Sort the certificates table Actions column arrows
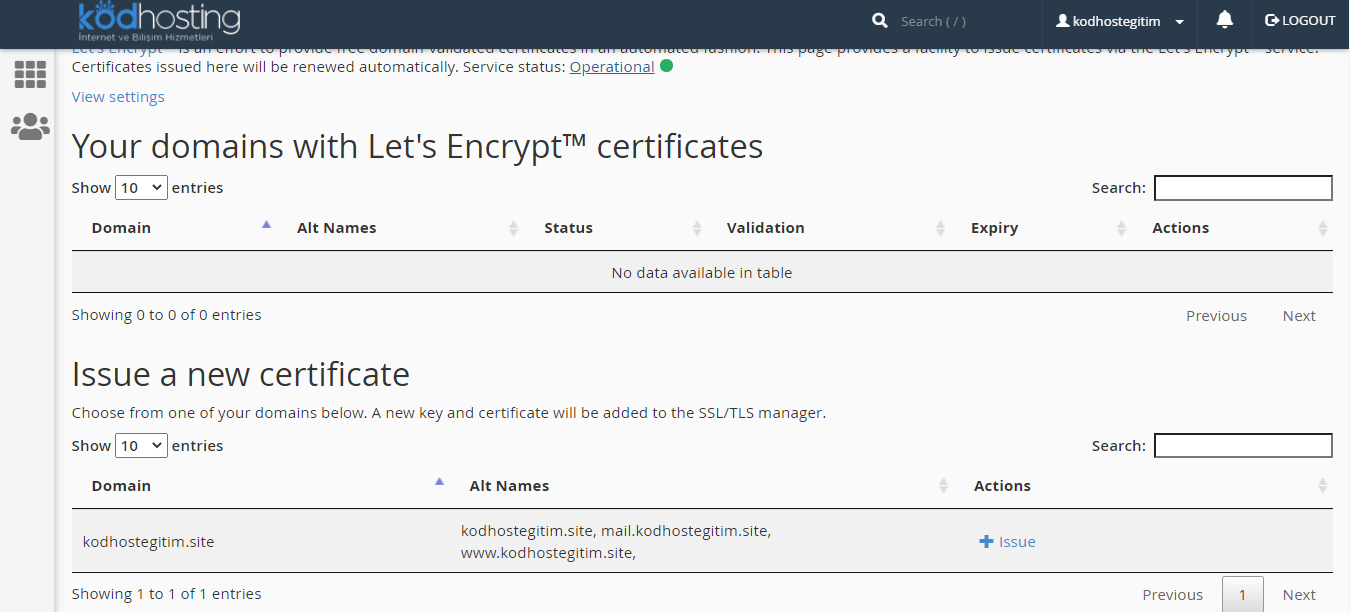 [x=1323, y=228]
